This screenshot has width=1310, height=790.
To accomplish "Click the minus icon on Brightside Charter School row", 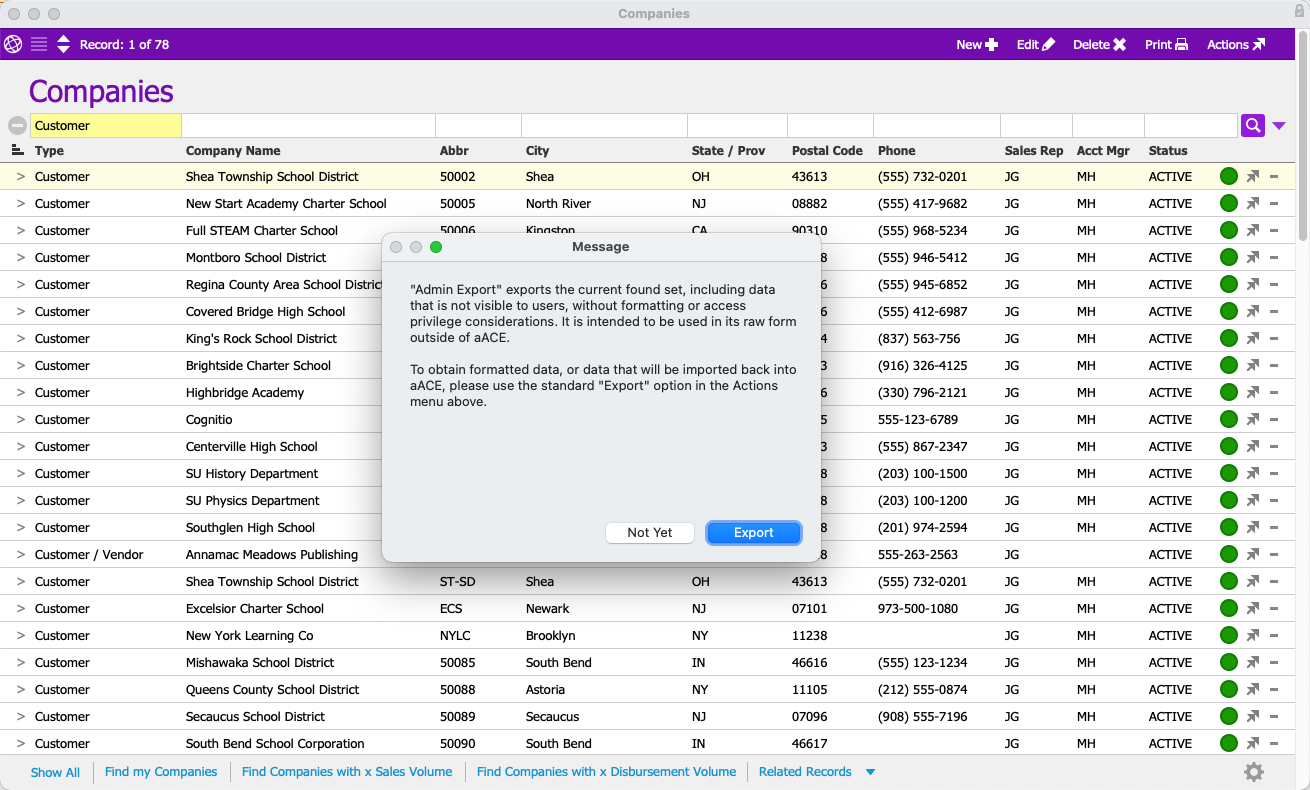I will [1274, 366].
